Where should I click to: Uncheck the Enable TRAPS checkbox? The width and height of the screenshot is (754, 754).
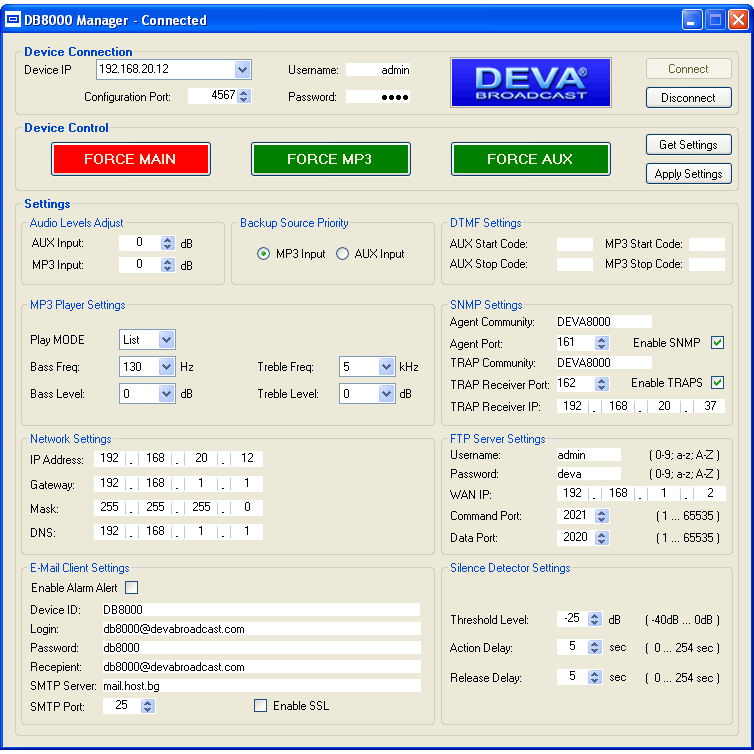[717, 383]
